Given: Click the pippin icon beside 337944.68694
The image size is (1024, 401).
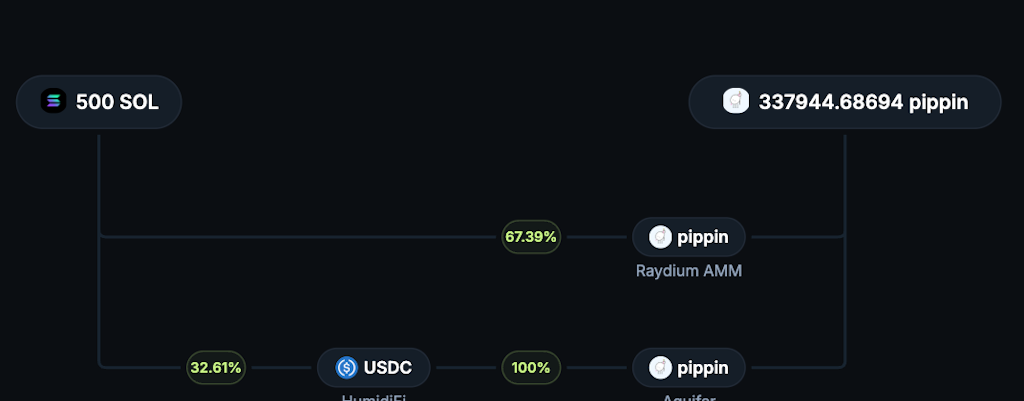Looking at the screenshot, I should coord(735,102).
